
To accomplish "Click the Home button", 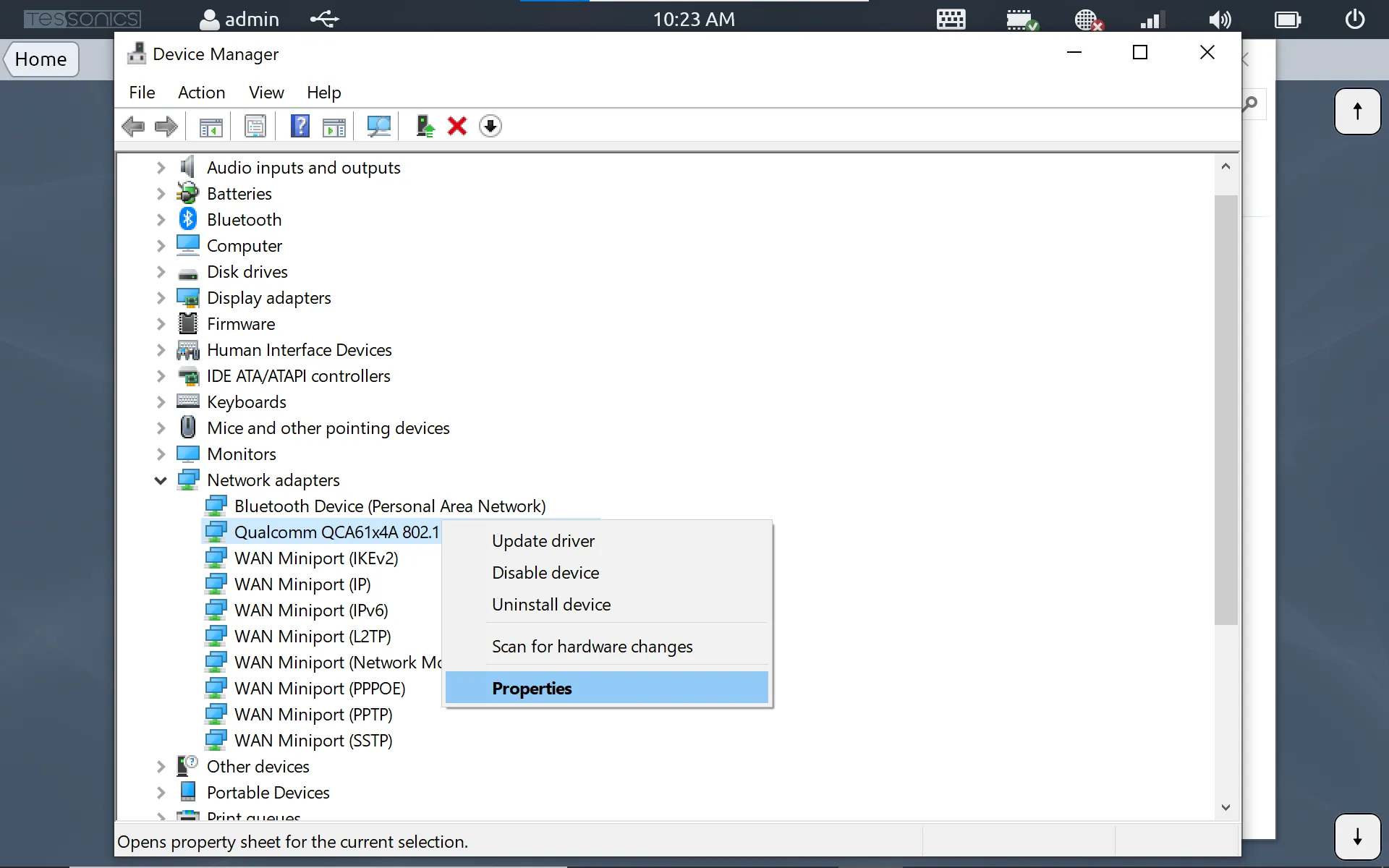I will [41, 59].
